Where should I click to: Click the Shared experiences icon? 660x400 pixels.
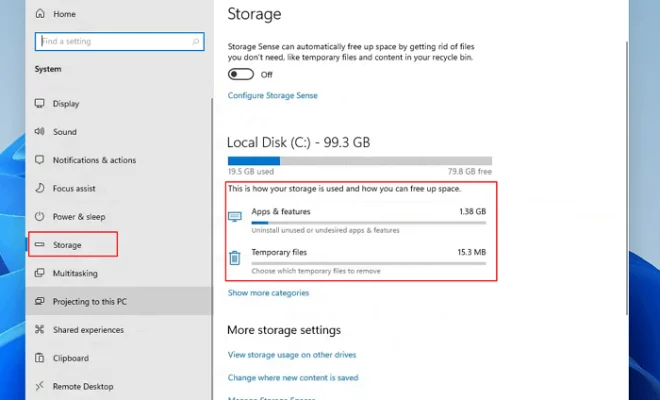coord(40,329)
